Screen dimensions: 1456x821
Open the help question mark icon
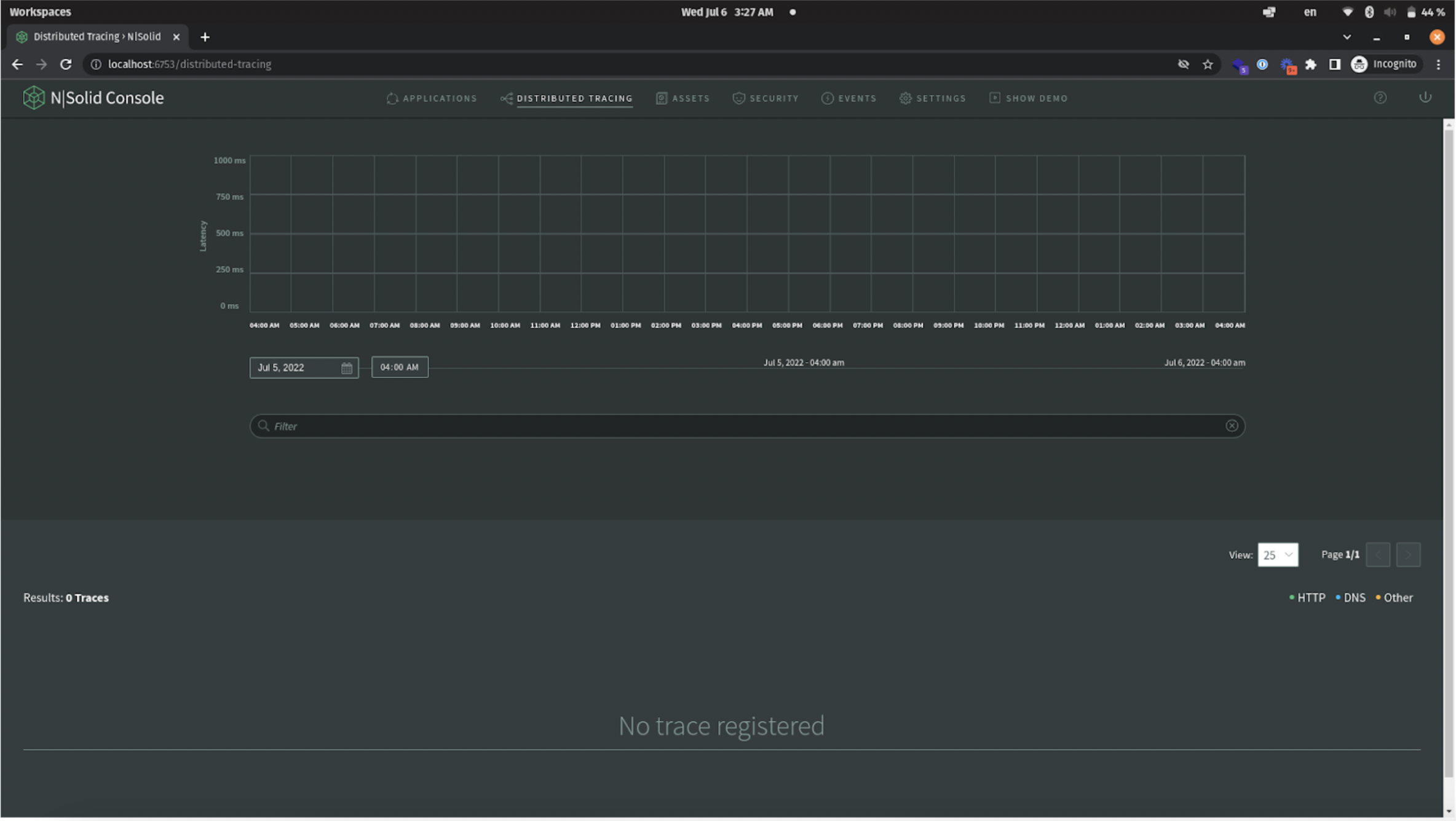1380,98
